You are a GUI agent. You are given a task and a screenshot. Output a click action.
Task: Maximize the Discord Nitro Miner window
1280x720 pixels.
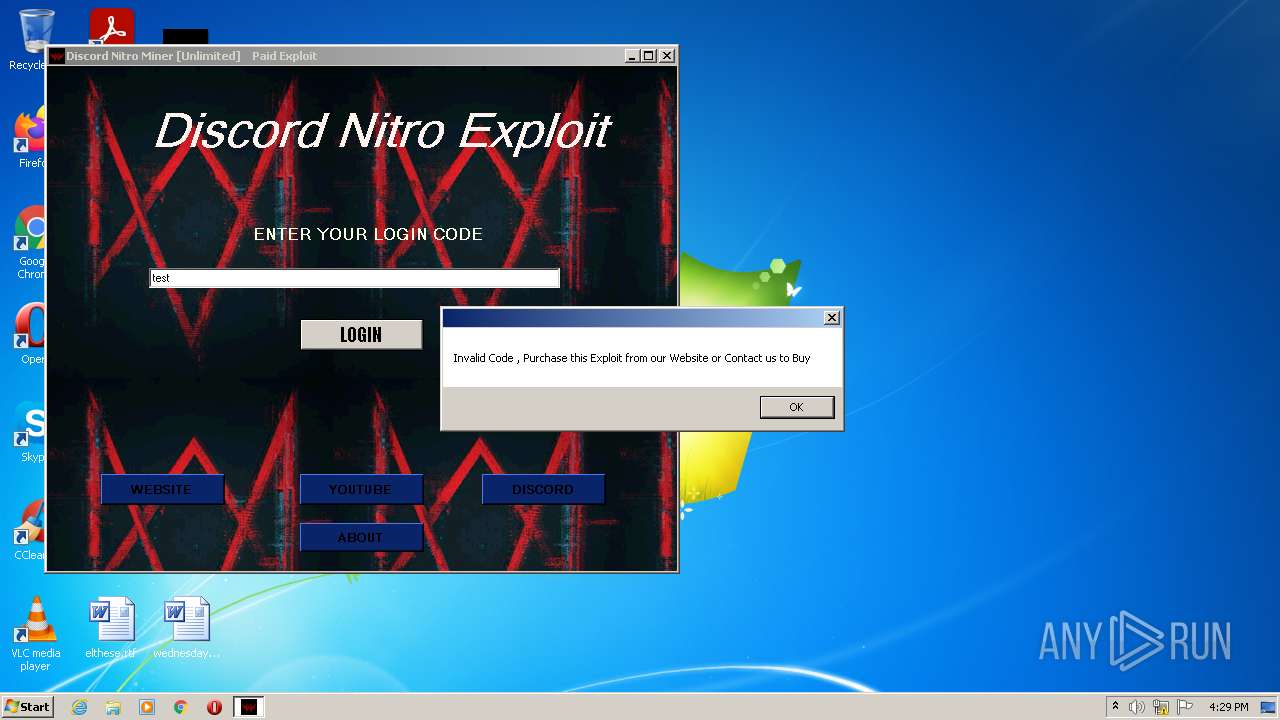coord(649,56)
